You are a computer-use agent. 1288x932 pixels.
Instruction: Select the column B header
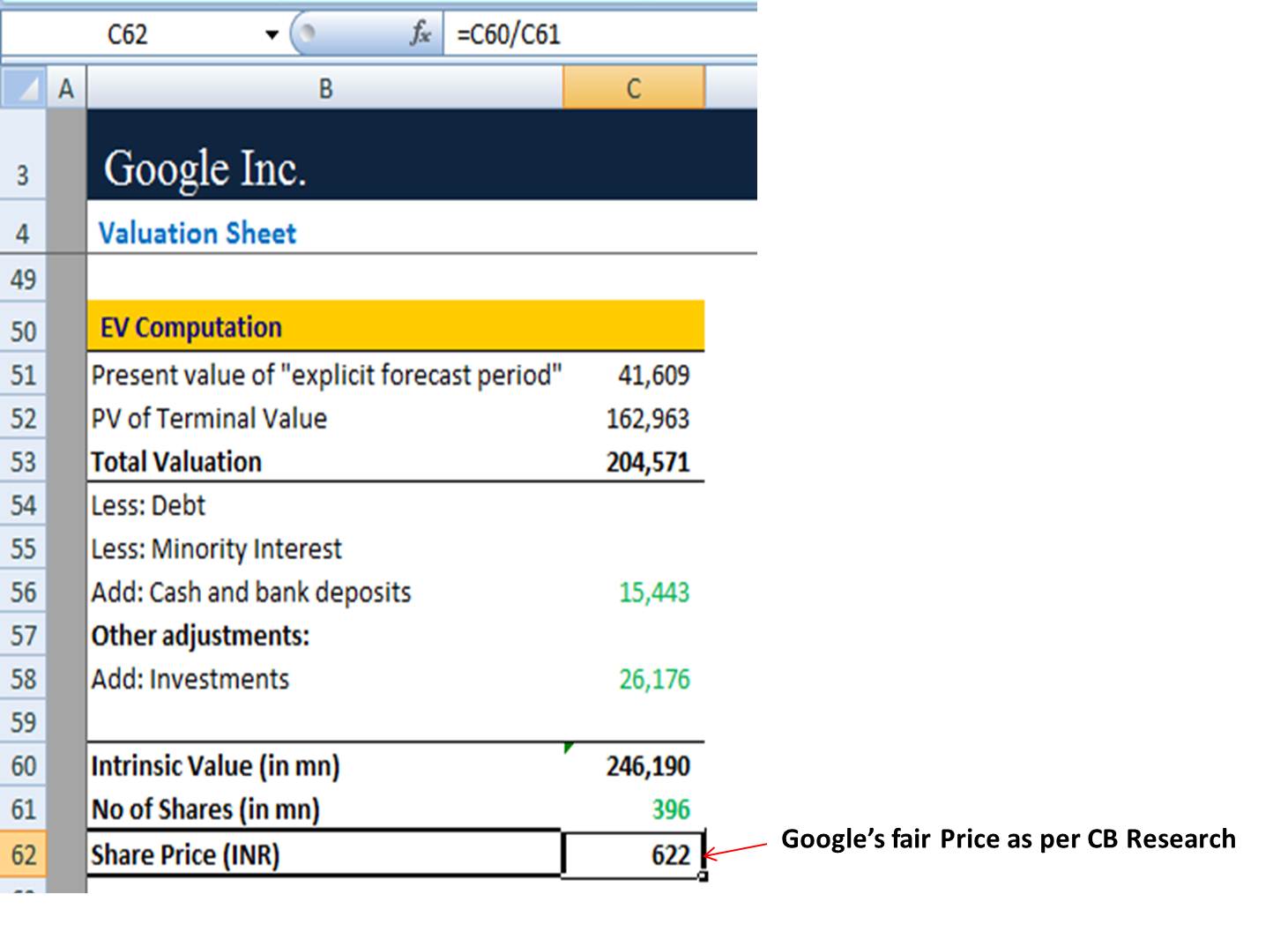(x=325, y=88)
